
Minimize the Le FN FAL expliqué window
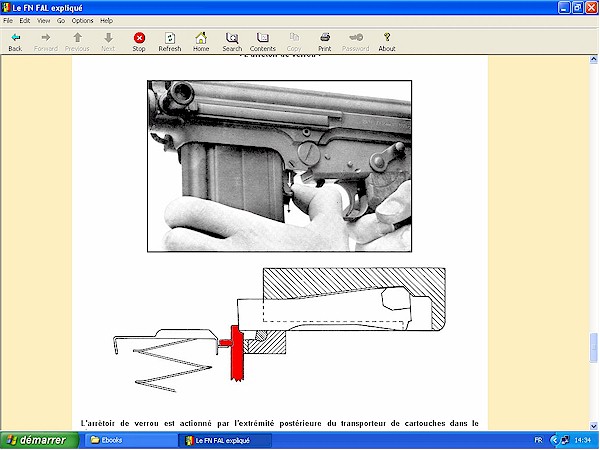[x=564, y=8]
